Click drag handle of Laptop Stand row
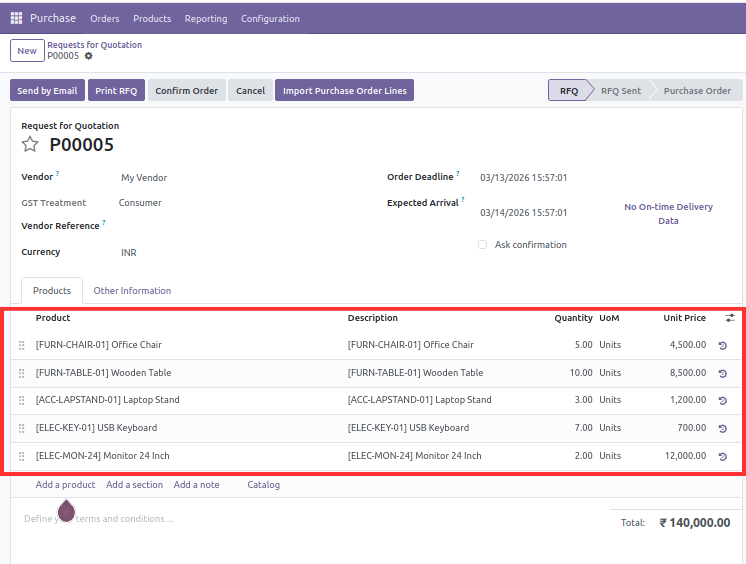 [x=21, y=400]
